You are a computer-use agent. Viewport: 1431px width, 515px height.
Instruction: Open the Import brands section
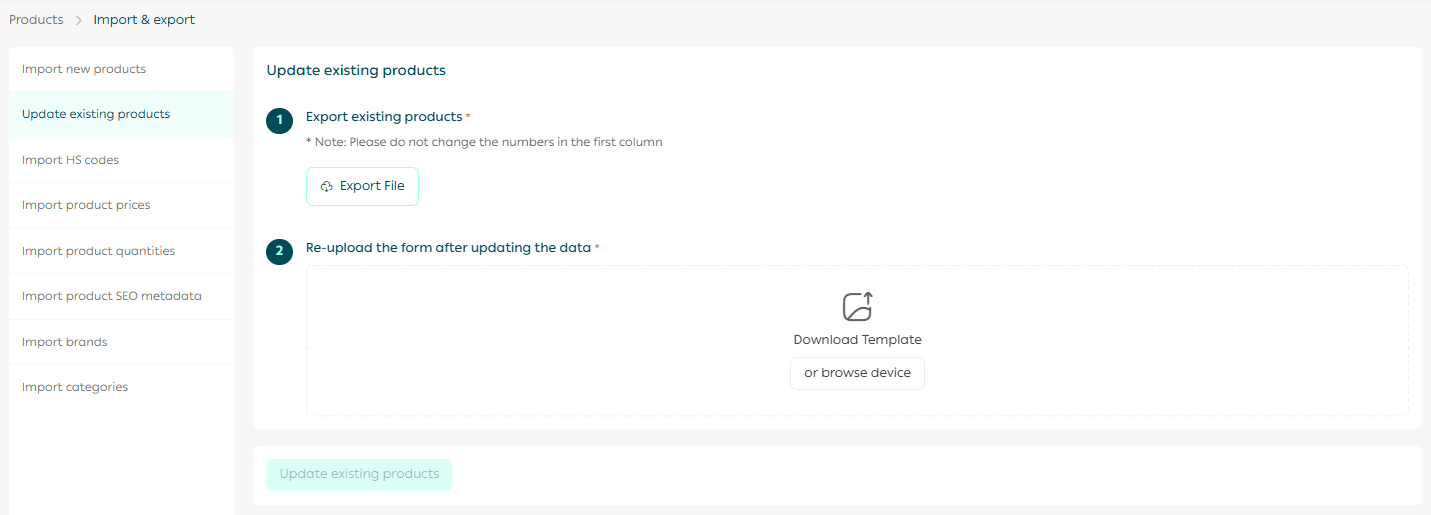click(64, 342)
